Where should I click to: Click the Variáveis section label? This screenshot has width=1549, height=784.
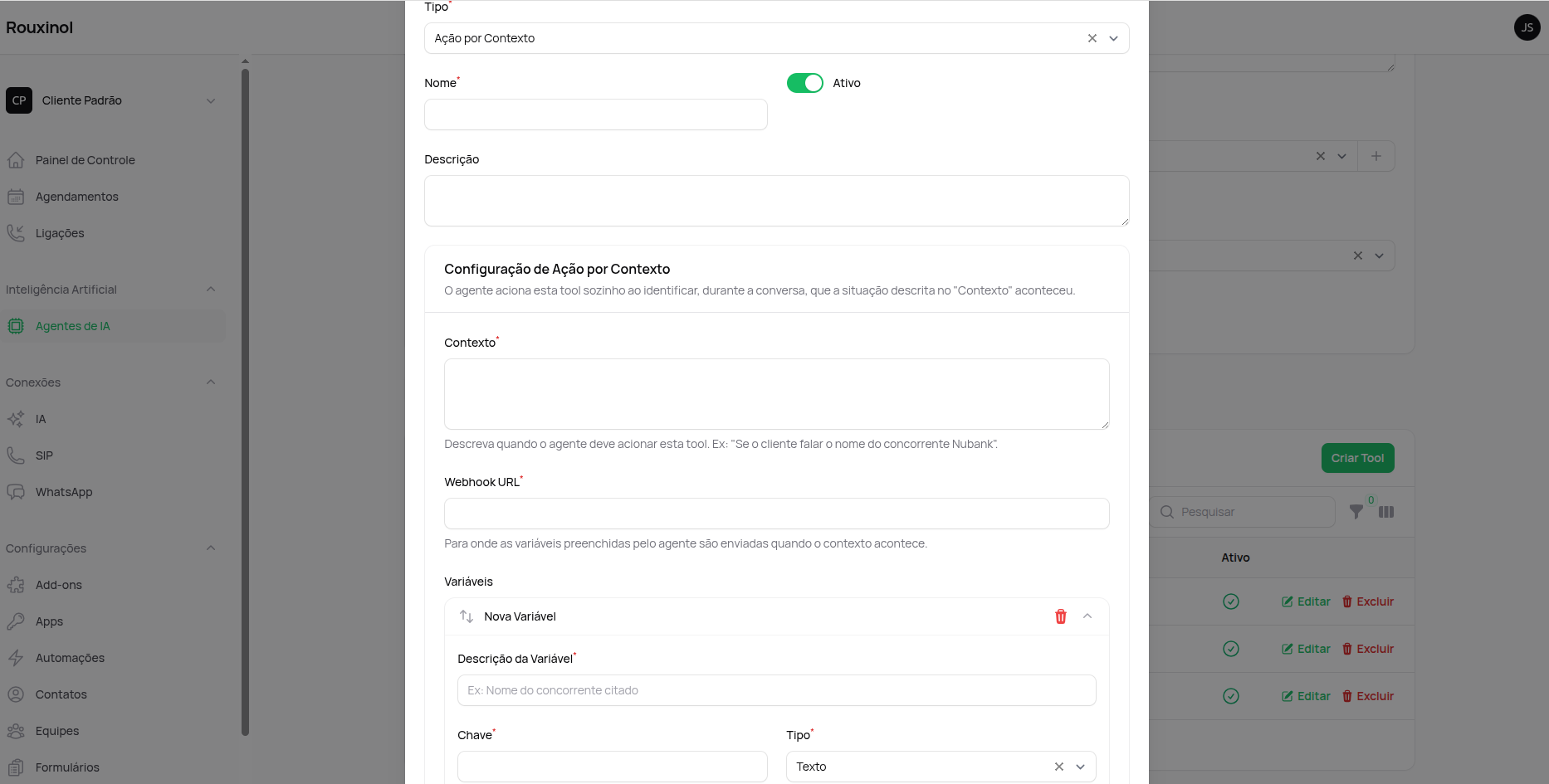[x=468, y=582]
